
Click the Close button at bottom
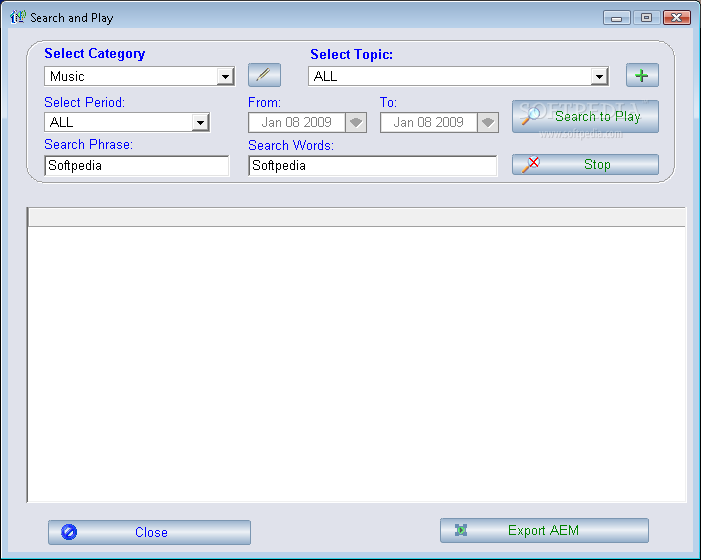tap(149, 532)
